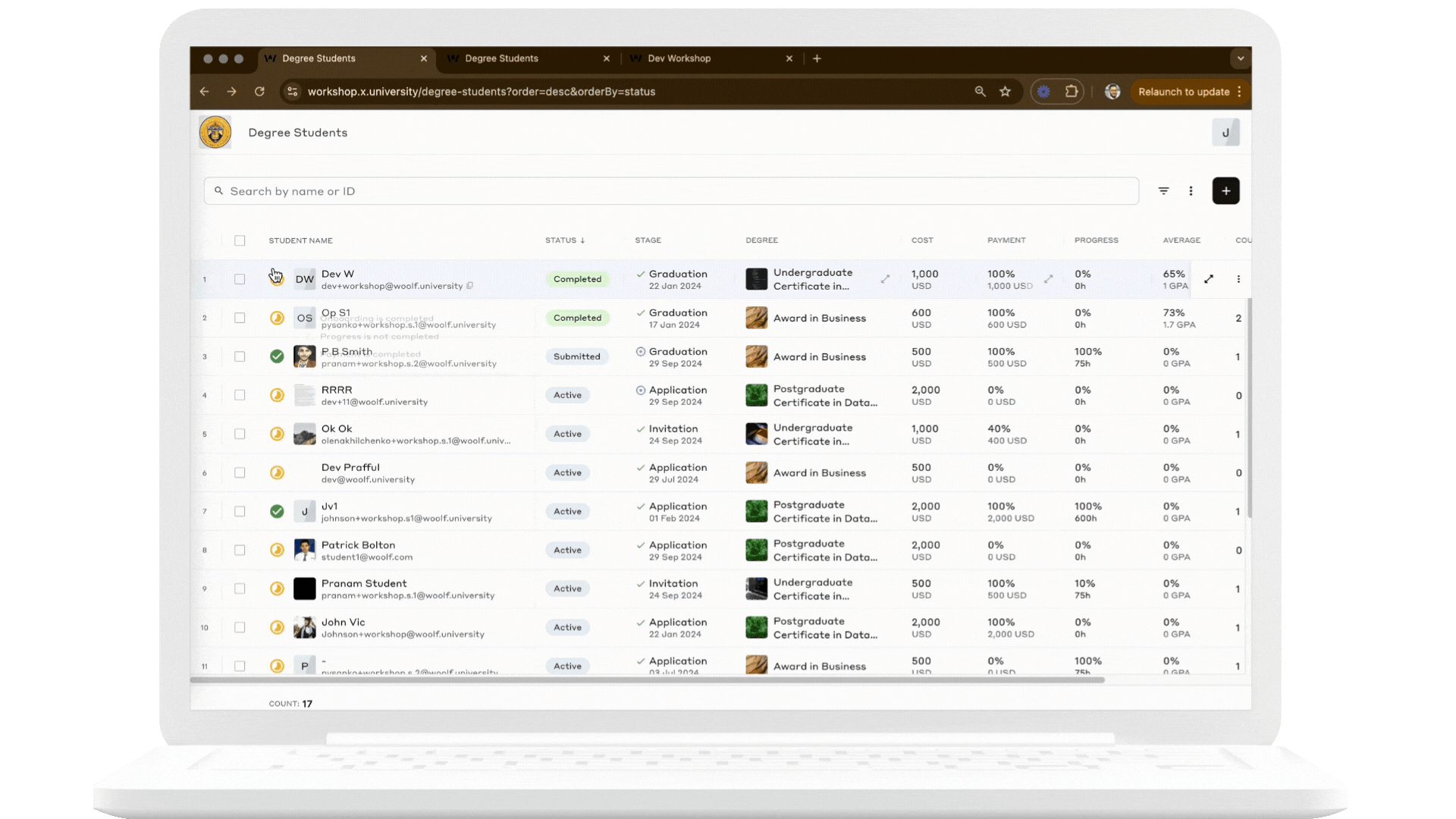Switch to the Dev Workshop tab
The height and width of the screenshot is (819, 1456).
(679, 58)
